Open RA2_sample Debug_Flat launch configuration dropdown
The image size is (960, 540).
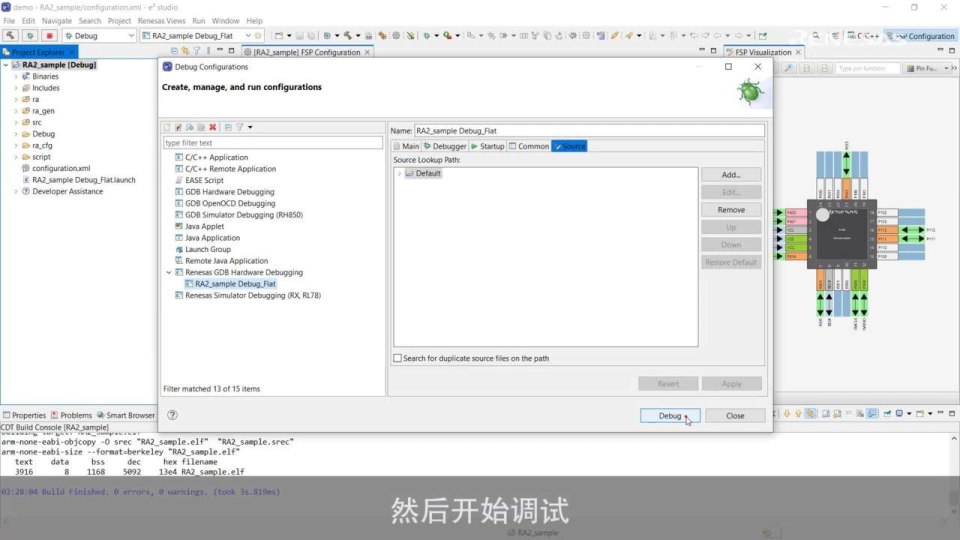pos(248,36)
